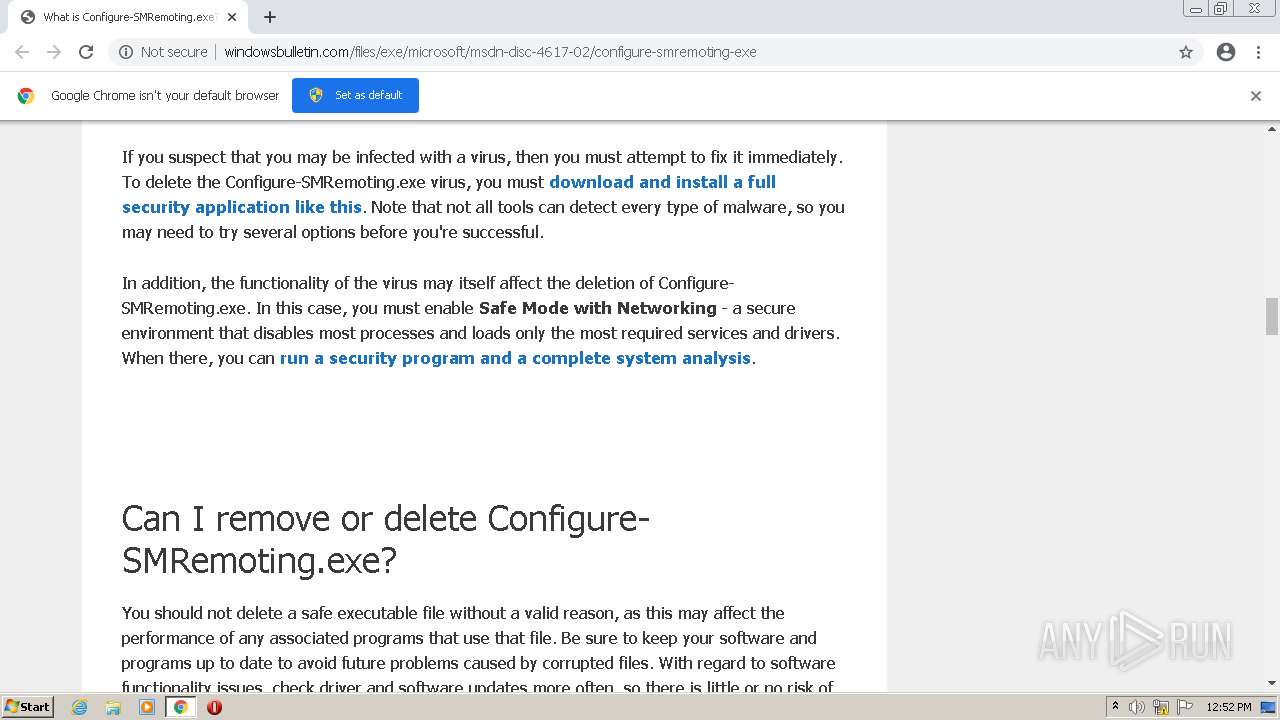Open the Windows Start menu

coord(28,706)
